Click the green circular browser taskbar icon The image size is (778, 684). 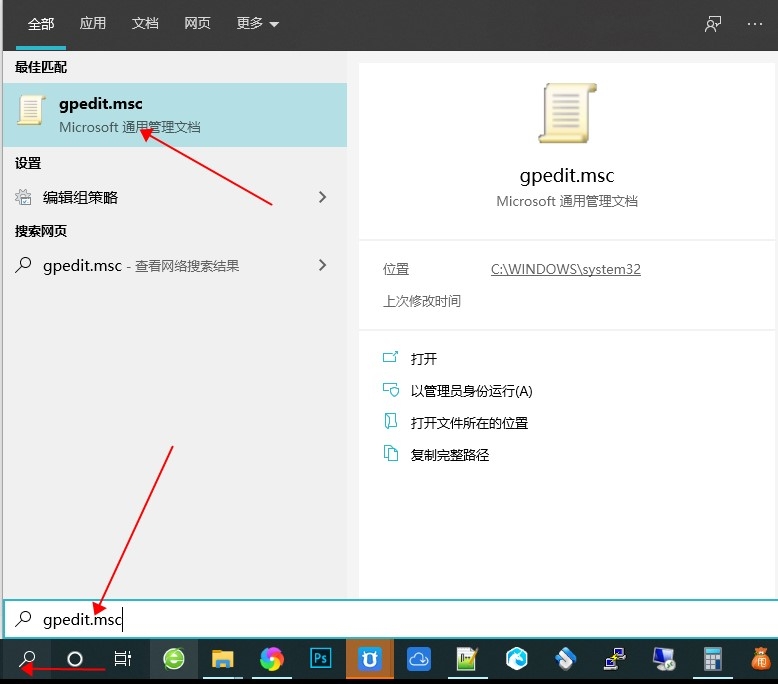tap(174, 659)
